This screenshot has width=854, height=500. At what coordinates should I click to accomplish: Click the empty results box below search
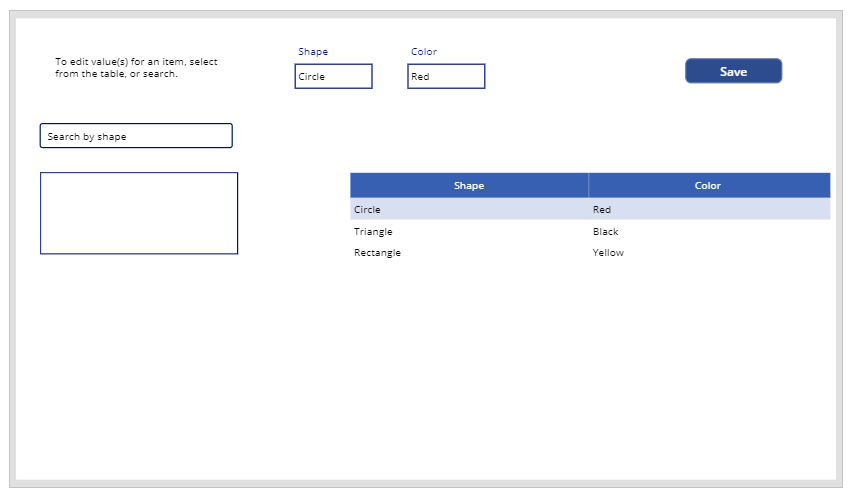click(x=139, y=213)
